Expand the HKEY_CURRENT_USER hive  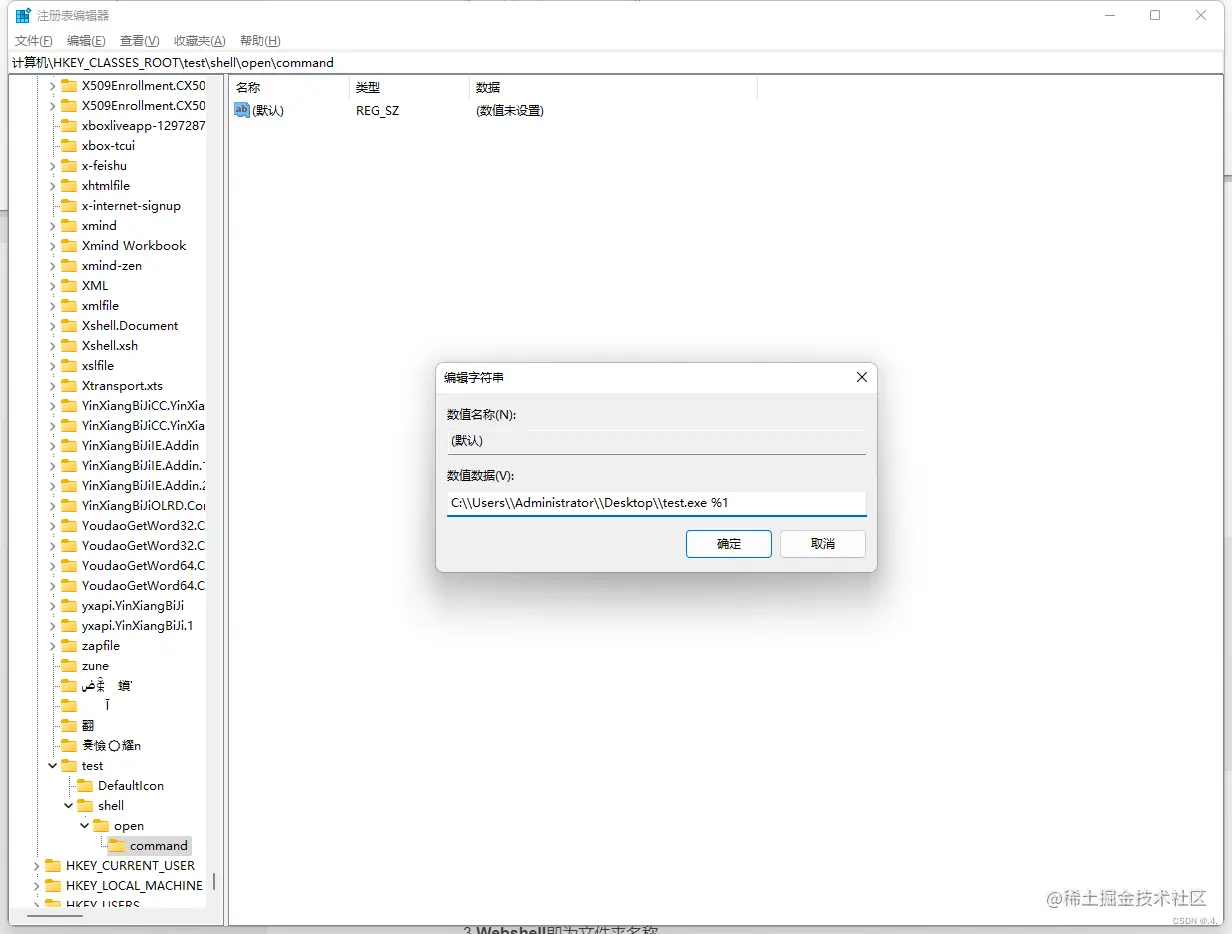pos(37,866)
